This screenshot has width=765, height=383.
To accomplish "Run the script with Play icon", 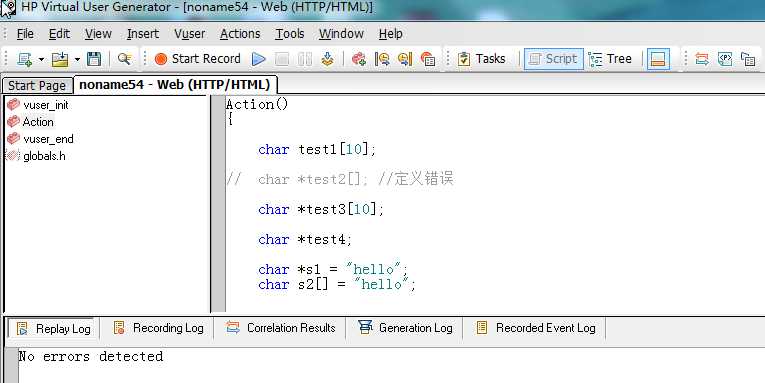I will [x=259, y=60].
